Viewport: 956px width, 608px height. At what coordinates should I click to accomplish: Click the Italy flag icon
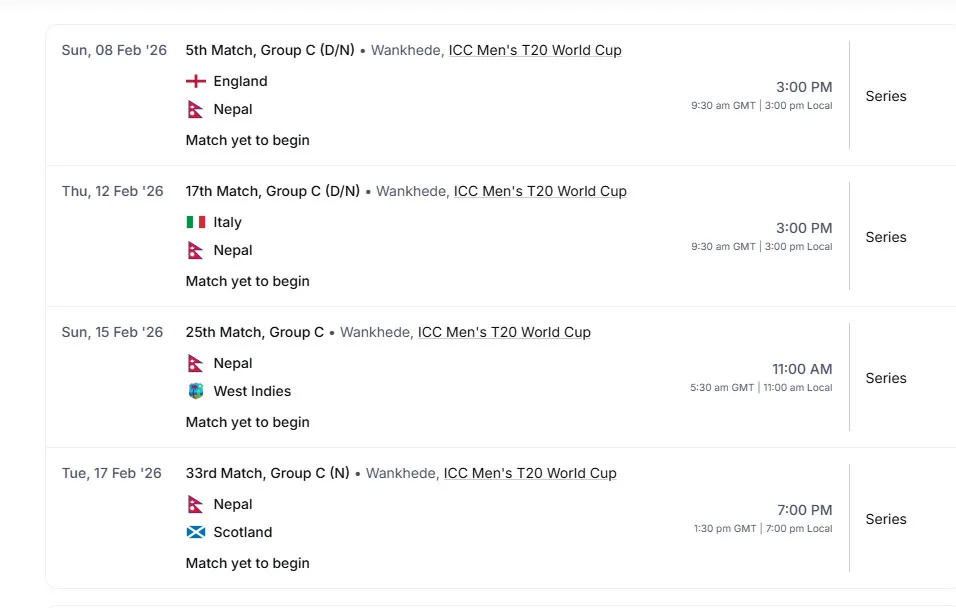pyautogui.click(x=196, y=222)
